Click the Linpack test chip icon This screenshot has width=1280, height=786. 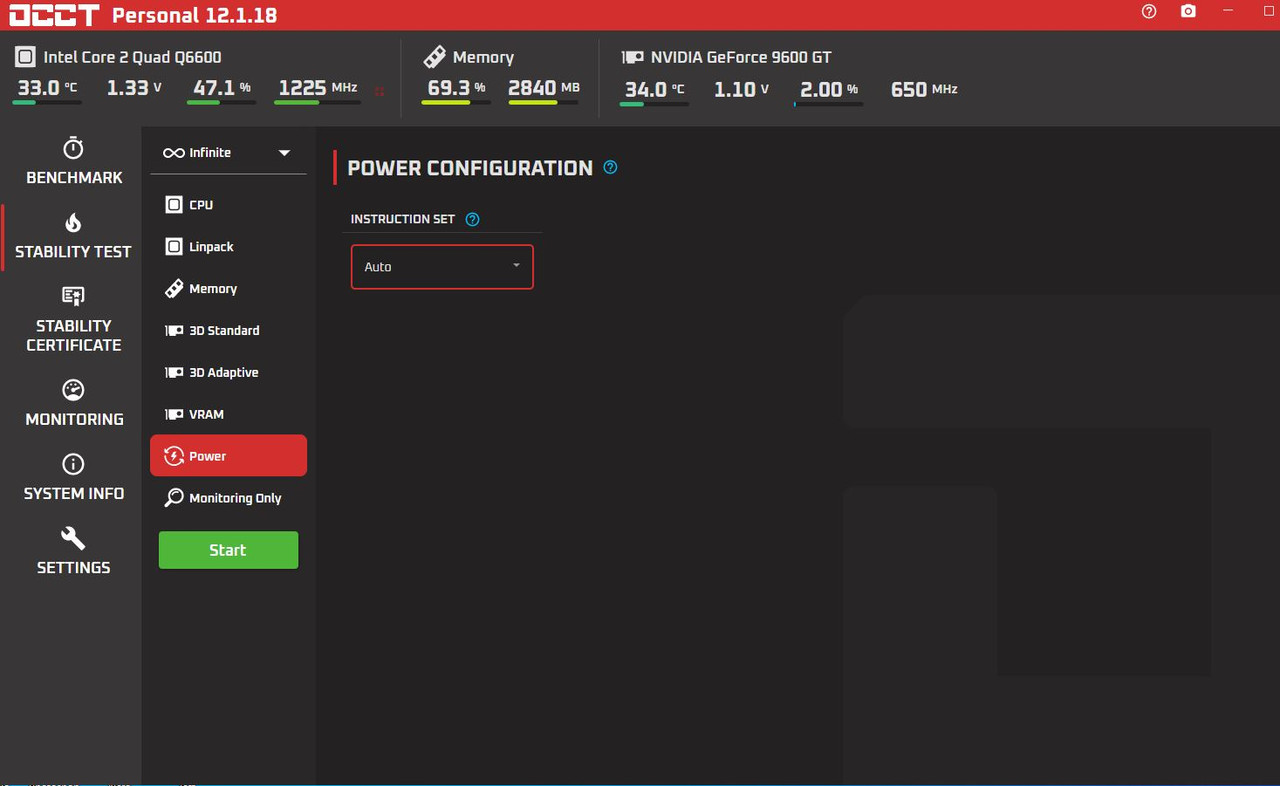pyautogui.click(x=173, y=246)
